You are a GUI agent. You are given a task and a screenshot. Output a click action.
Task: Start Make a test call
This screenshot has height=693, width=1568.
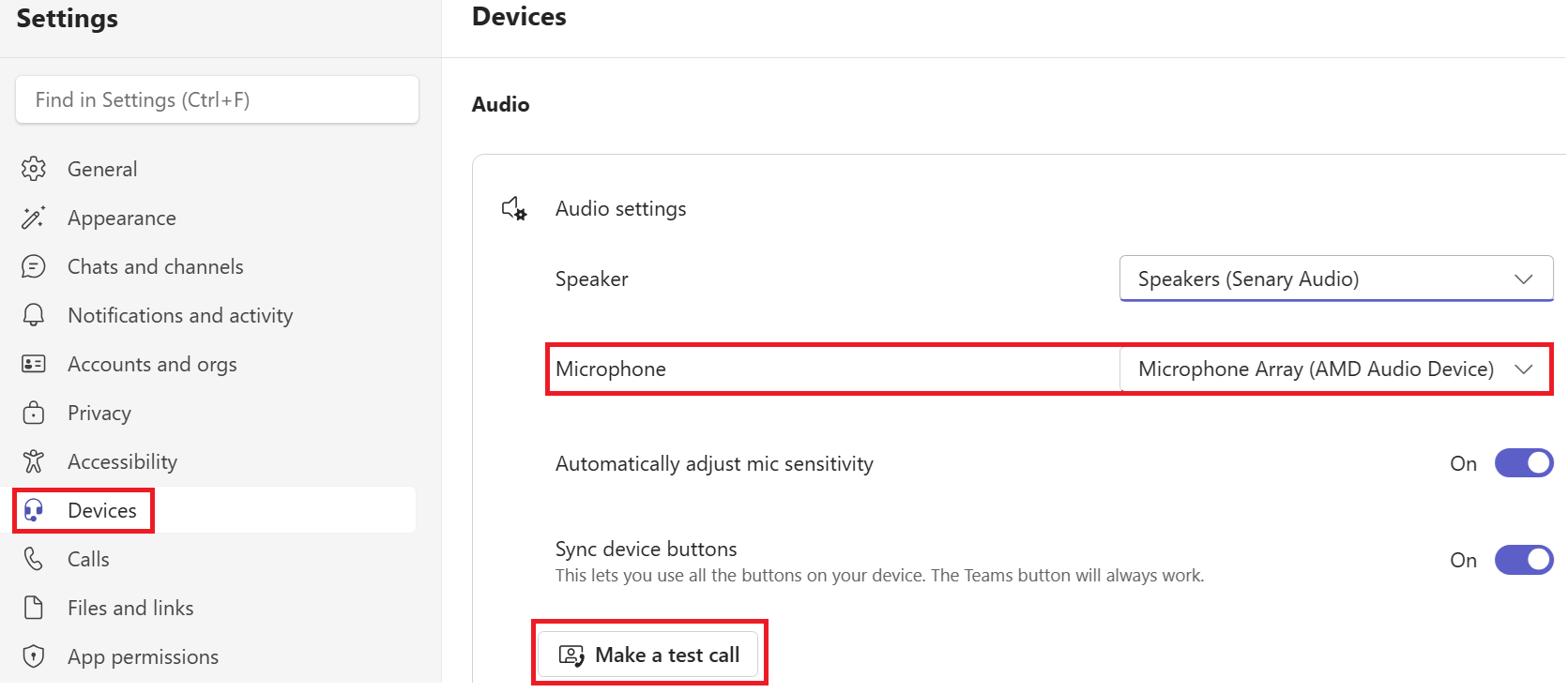click(x=648, y=655)
